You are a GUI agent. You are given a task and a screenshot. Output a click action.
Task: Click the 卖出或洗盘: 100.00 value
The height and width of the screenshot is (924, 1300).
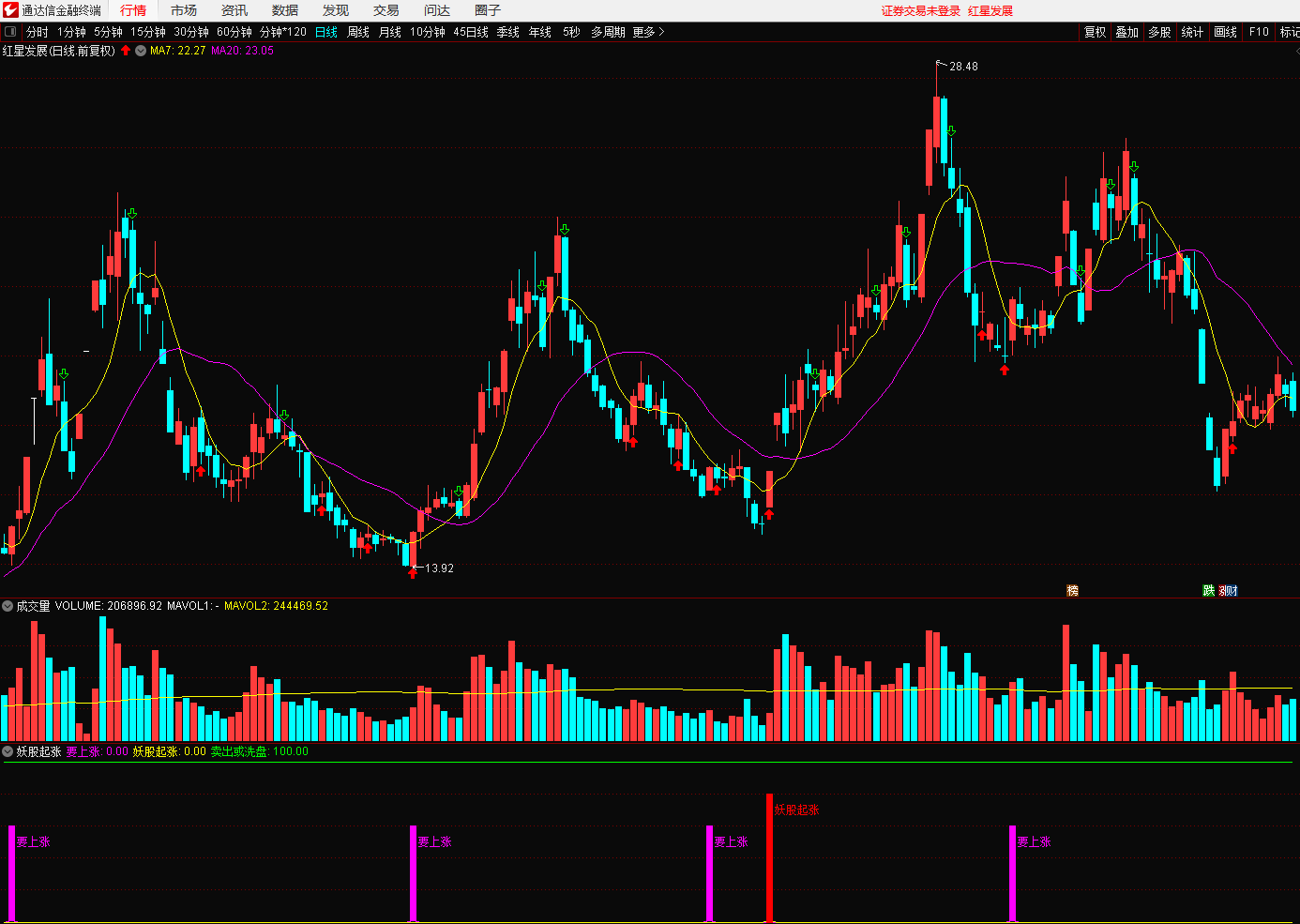(x=260, y=751)
